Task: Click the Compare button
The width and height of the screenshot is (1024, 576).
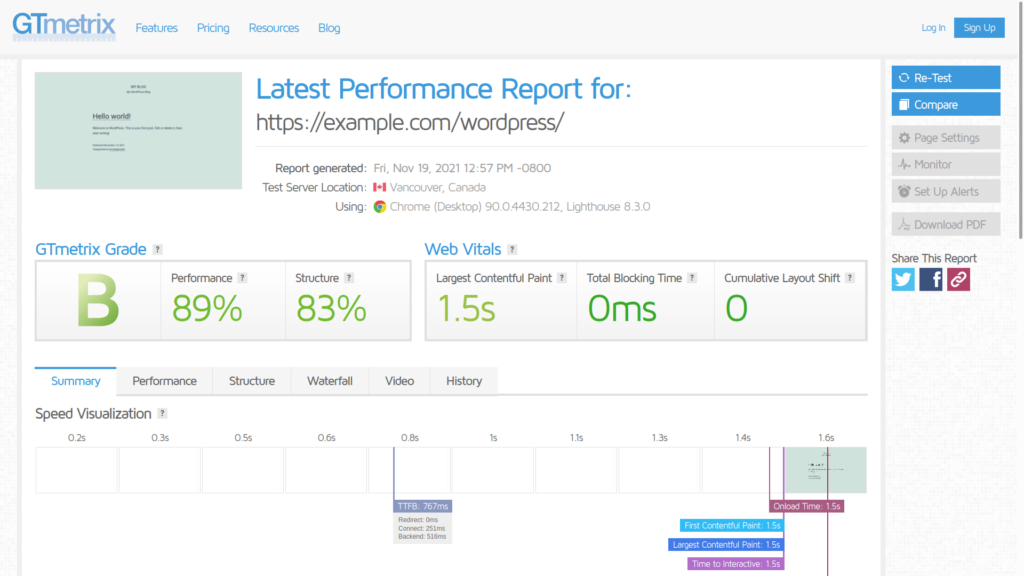Action: [946, 104]
